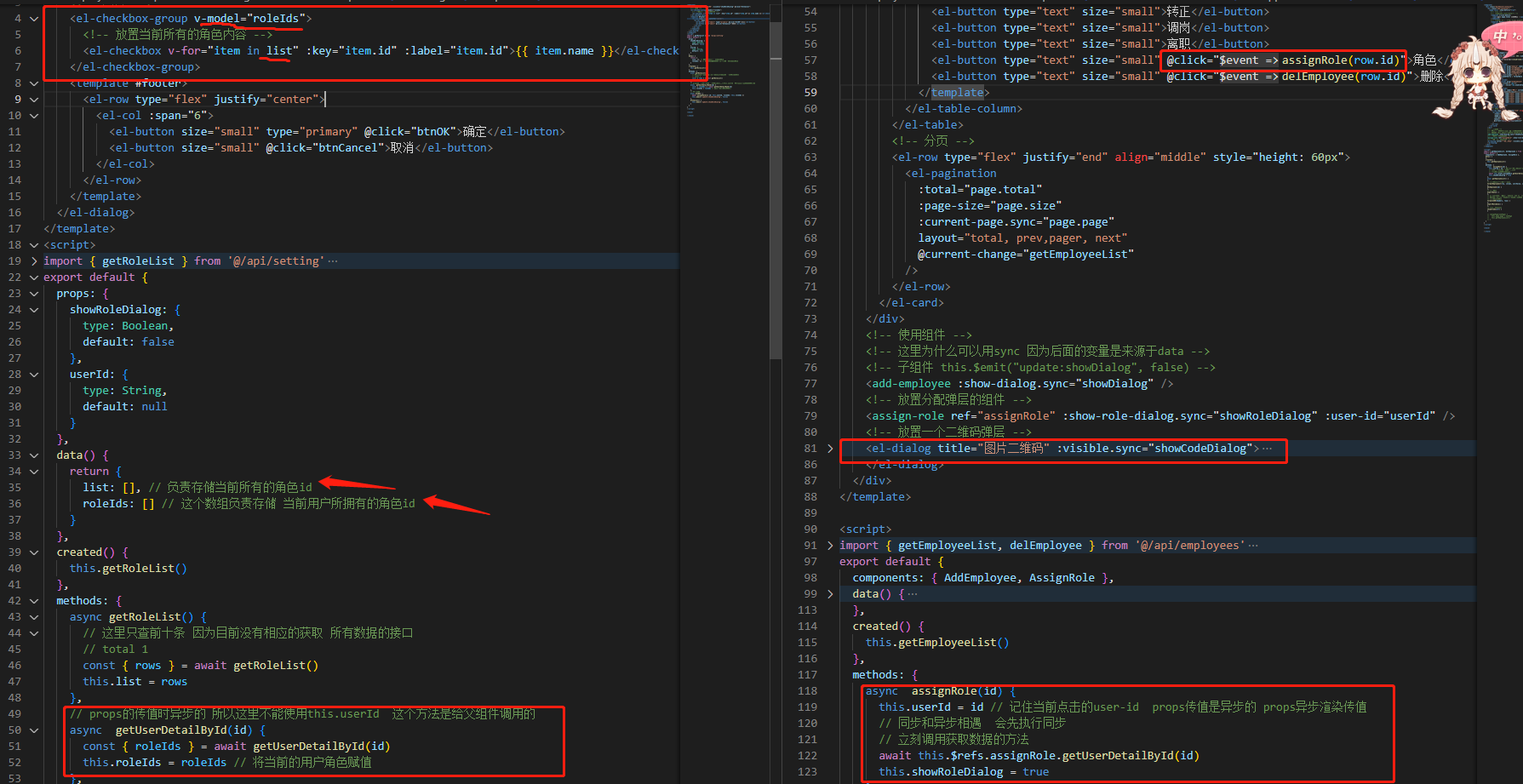Collapse the created() fold on line 39
The width and height of the screenshot is (1523, 784).
click(x=34, y=552)
